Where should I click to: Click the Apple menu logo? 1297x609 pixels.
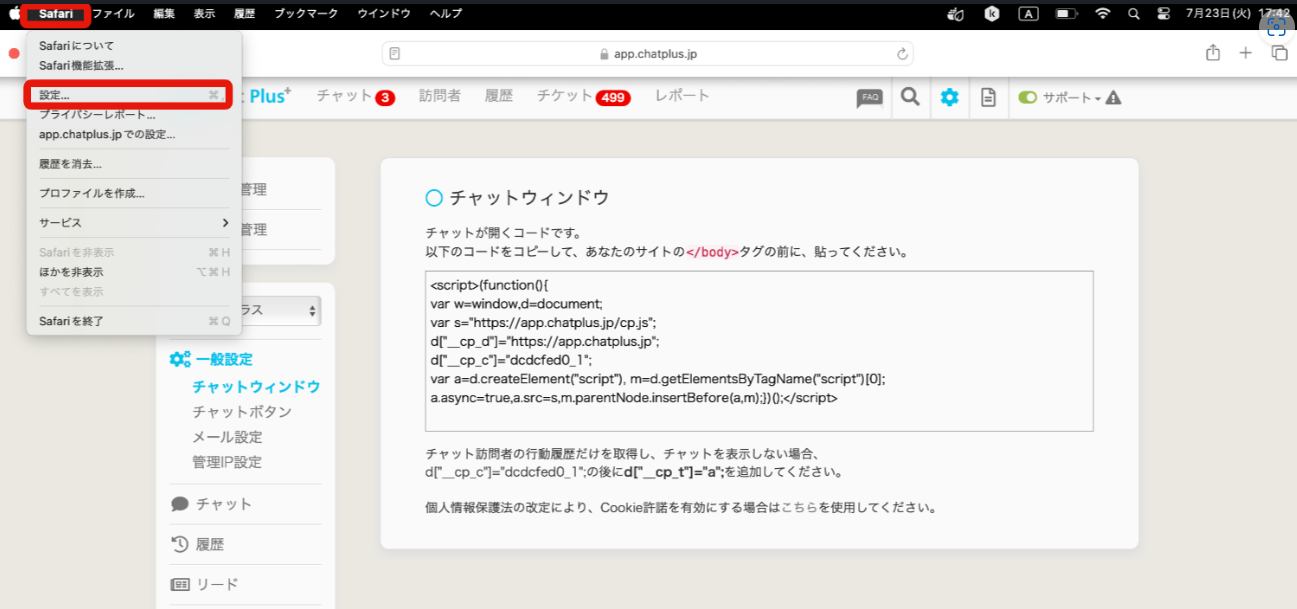[x=15, y=14]
